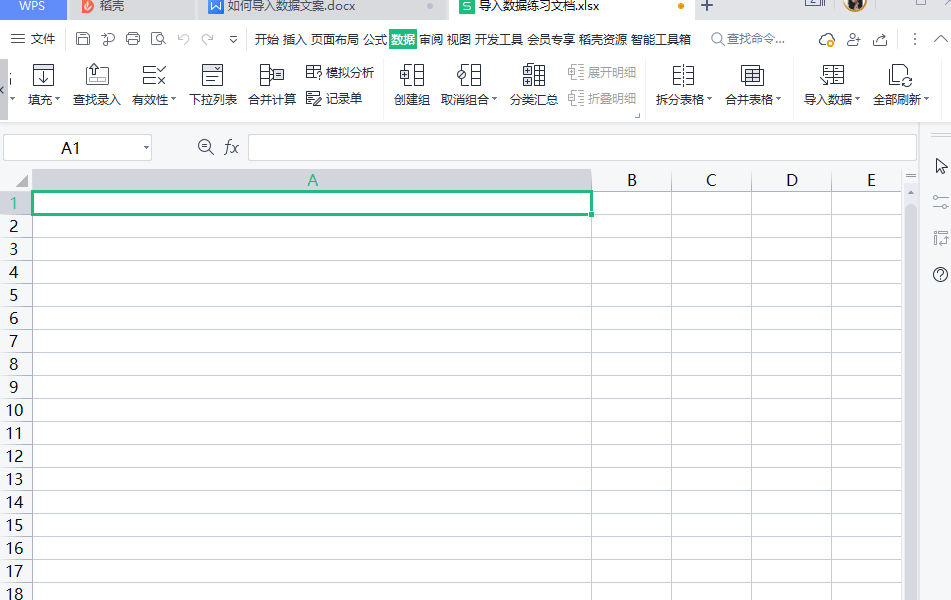This screenshot has width=951, height=600.
Task: Select the 数据 ribbon tab
Action: click(x=403, y=39)
